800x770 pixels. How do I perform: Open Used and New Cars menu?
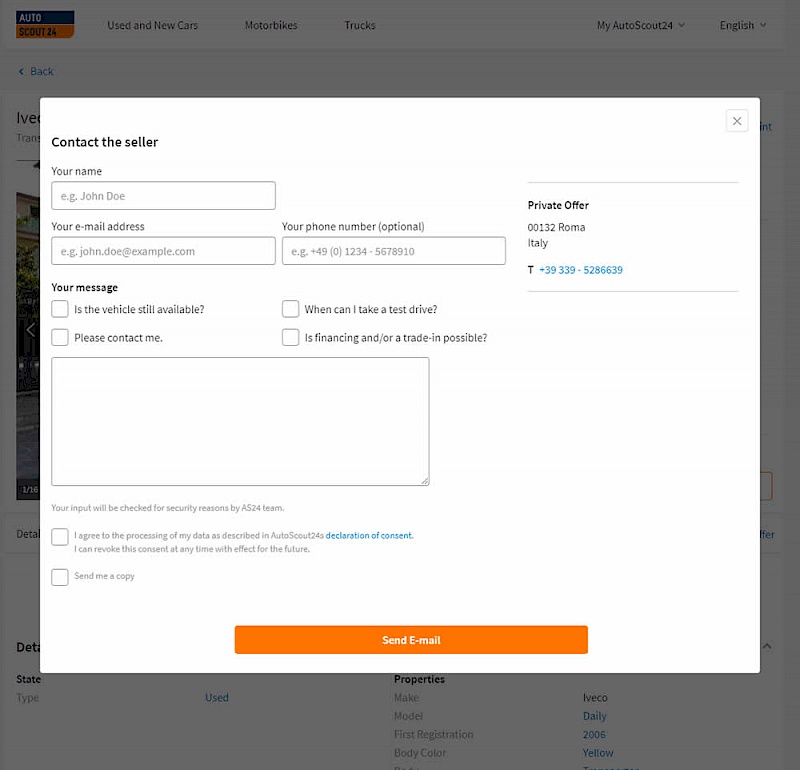tap(152, 25)
